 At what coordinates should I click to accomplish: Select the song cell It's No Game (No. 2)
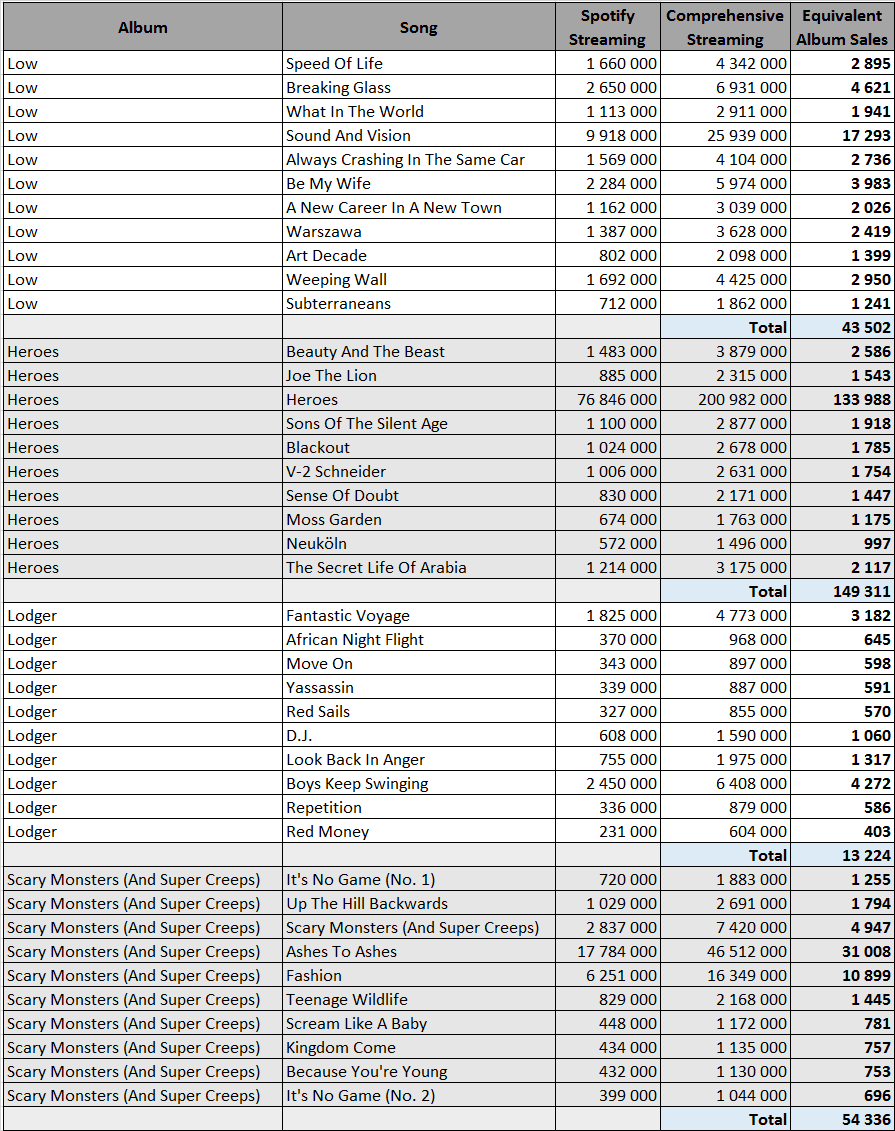[419, 1095]
